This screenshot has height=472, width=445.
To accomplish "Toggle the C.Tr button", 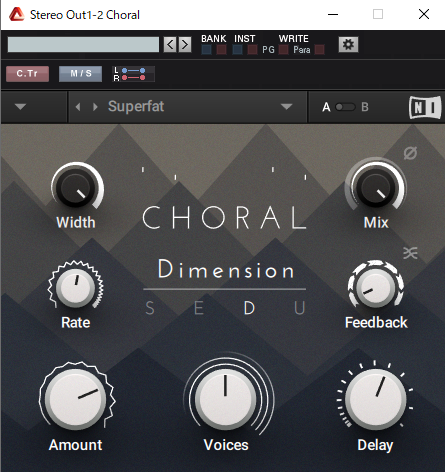I will [x=27, y=74].
